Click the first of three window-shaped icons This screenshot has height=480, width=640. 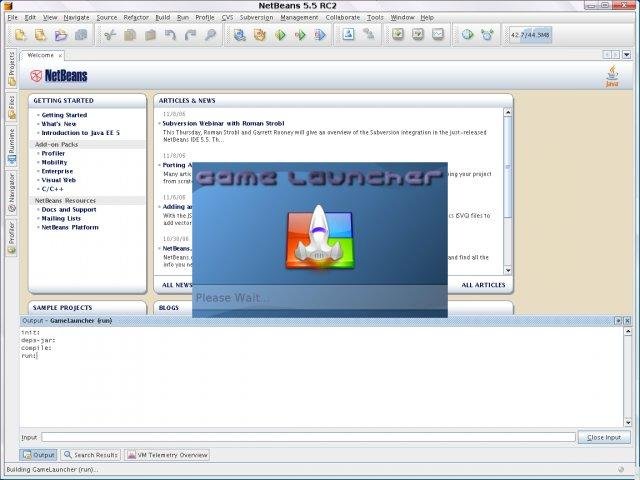click(x=398, y=34)
